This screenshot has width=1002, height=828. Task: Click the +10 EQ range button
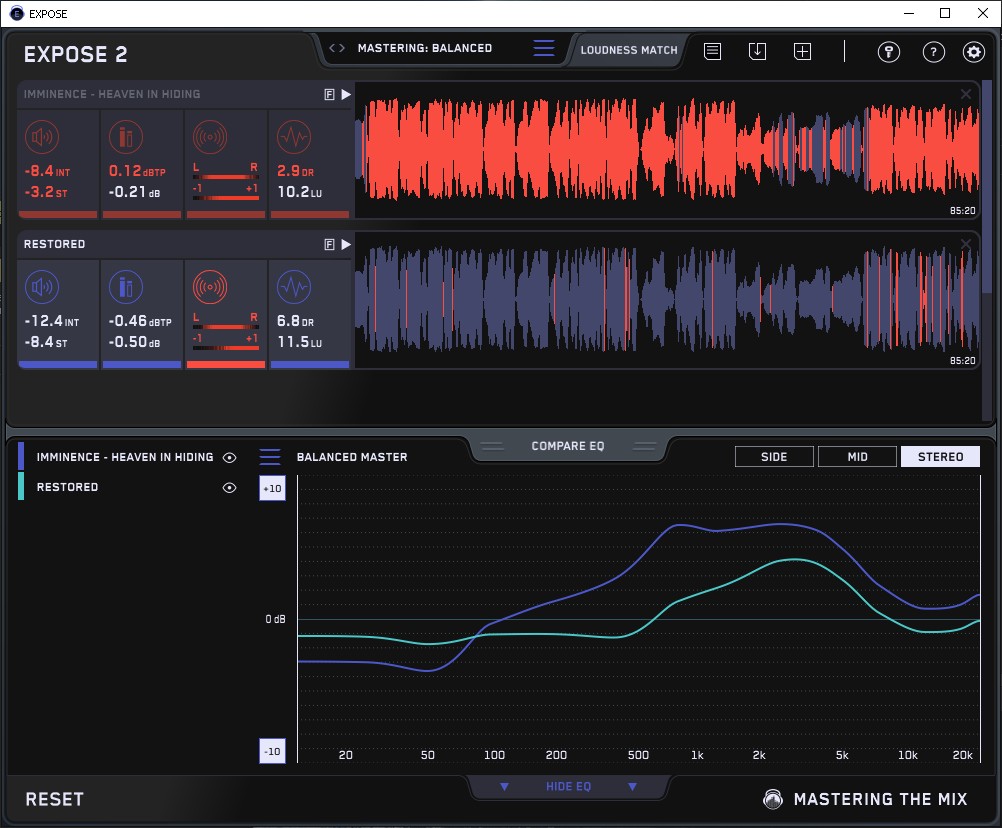pyautogui.click(x=272, y=489)
